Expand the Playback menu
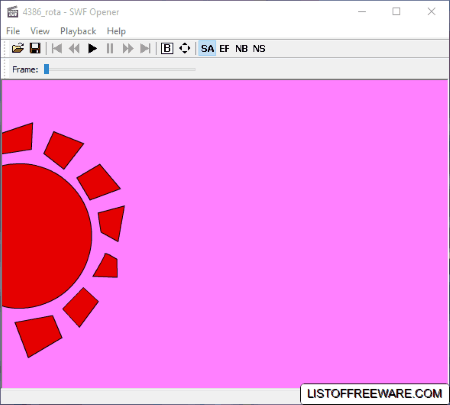The image size is (450, 405). pyautogui.click(x=78, y=31)
